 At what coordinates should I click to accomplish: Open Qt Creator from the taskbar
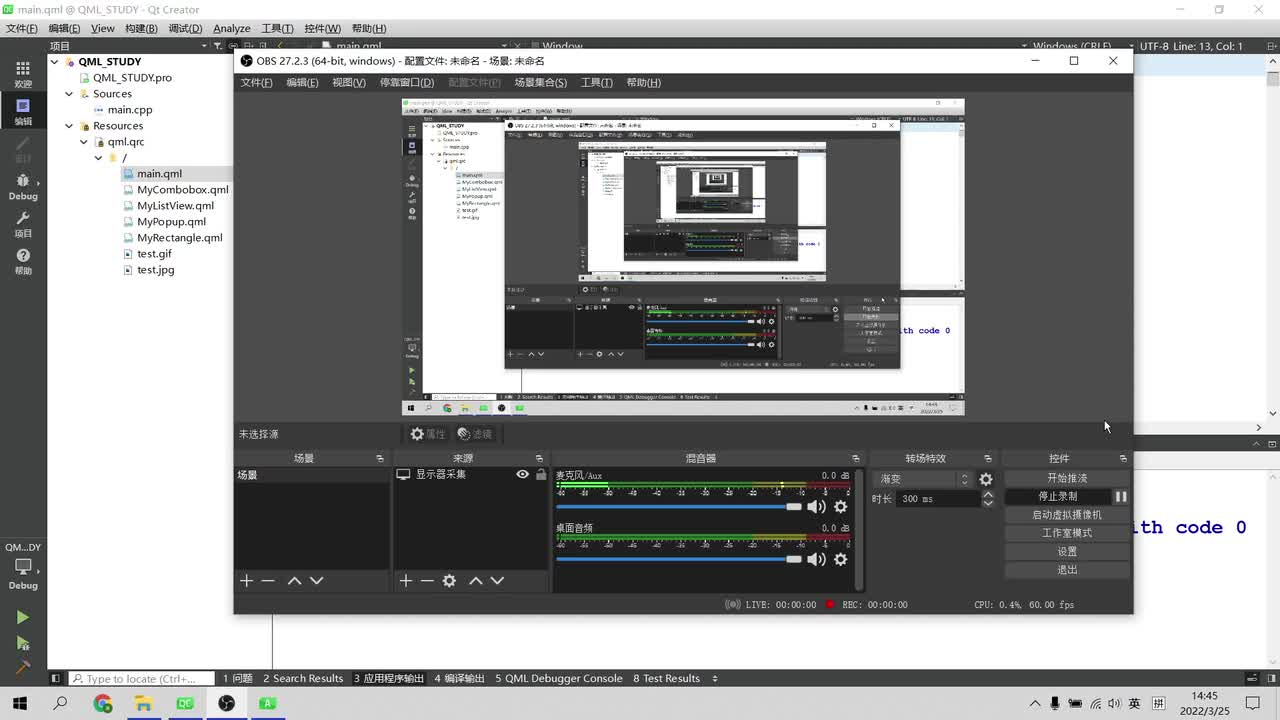pyautogui.click(x=185, y=703)
